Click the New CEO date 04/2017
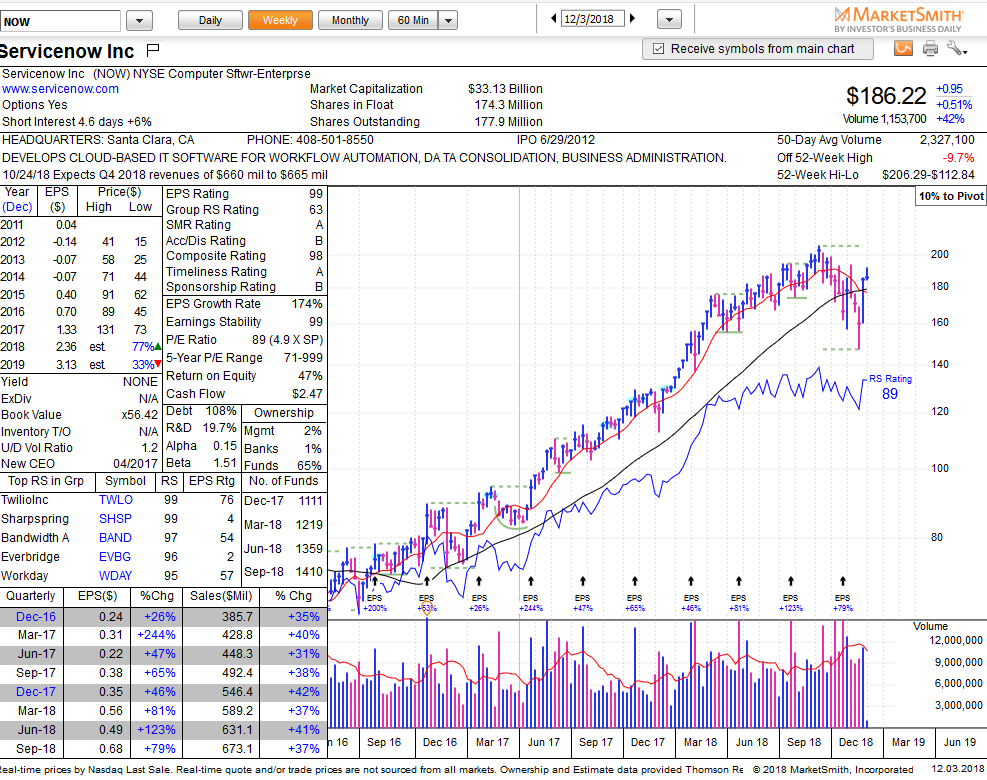 point(135,464)
